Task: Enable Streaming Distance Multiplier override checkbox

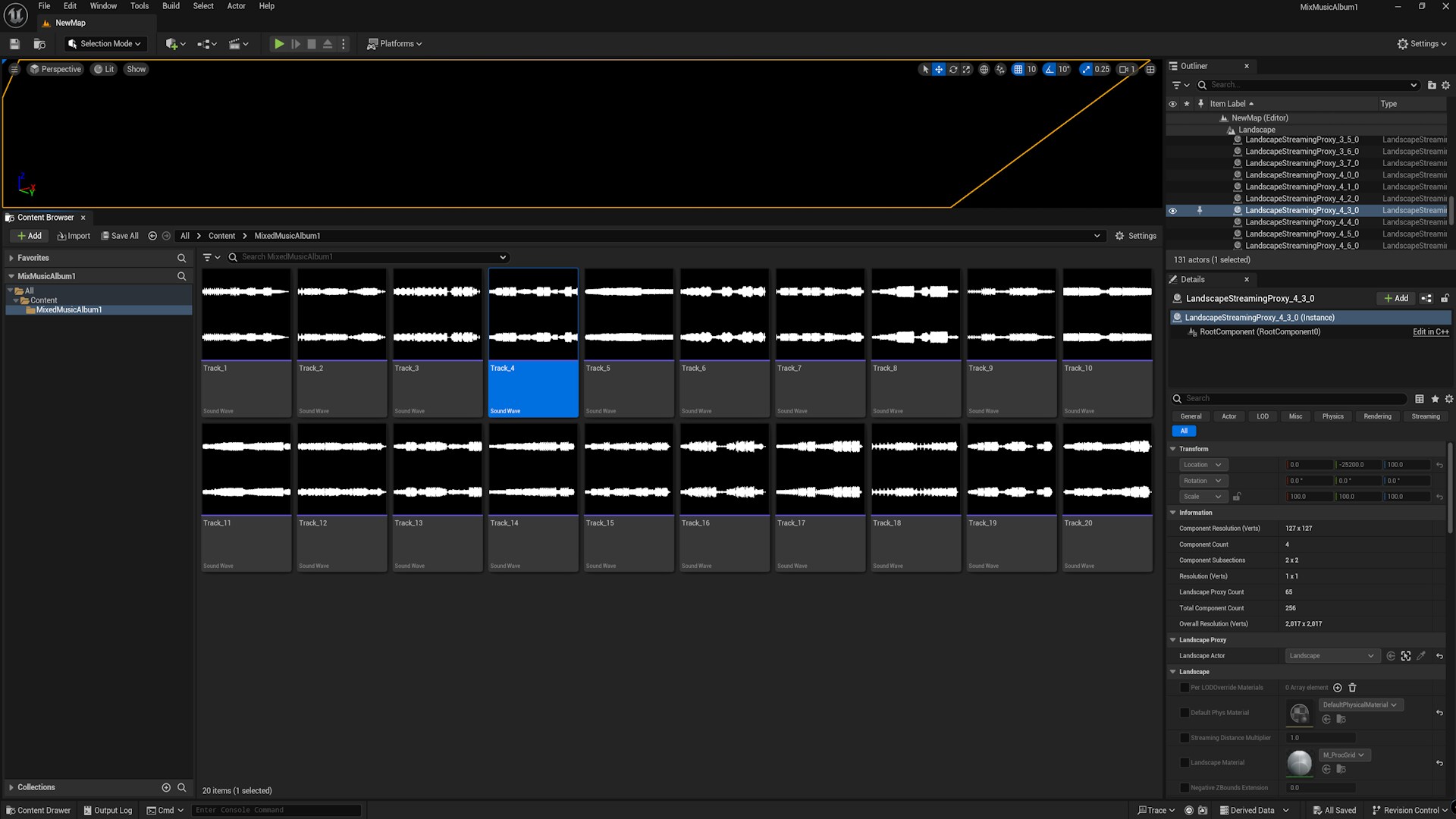Action: pos(1185,738)
